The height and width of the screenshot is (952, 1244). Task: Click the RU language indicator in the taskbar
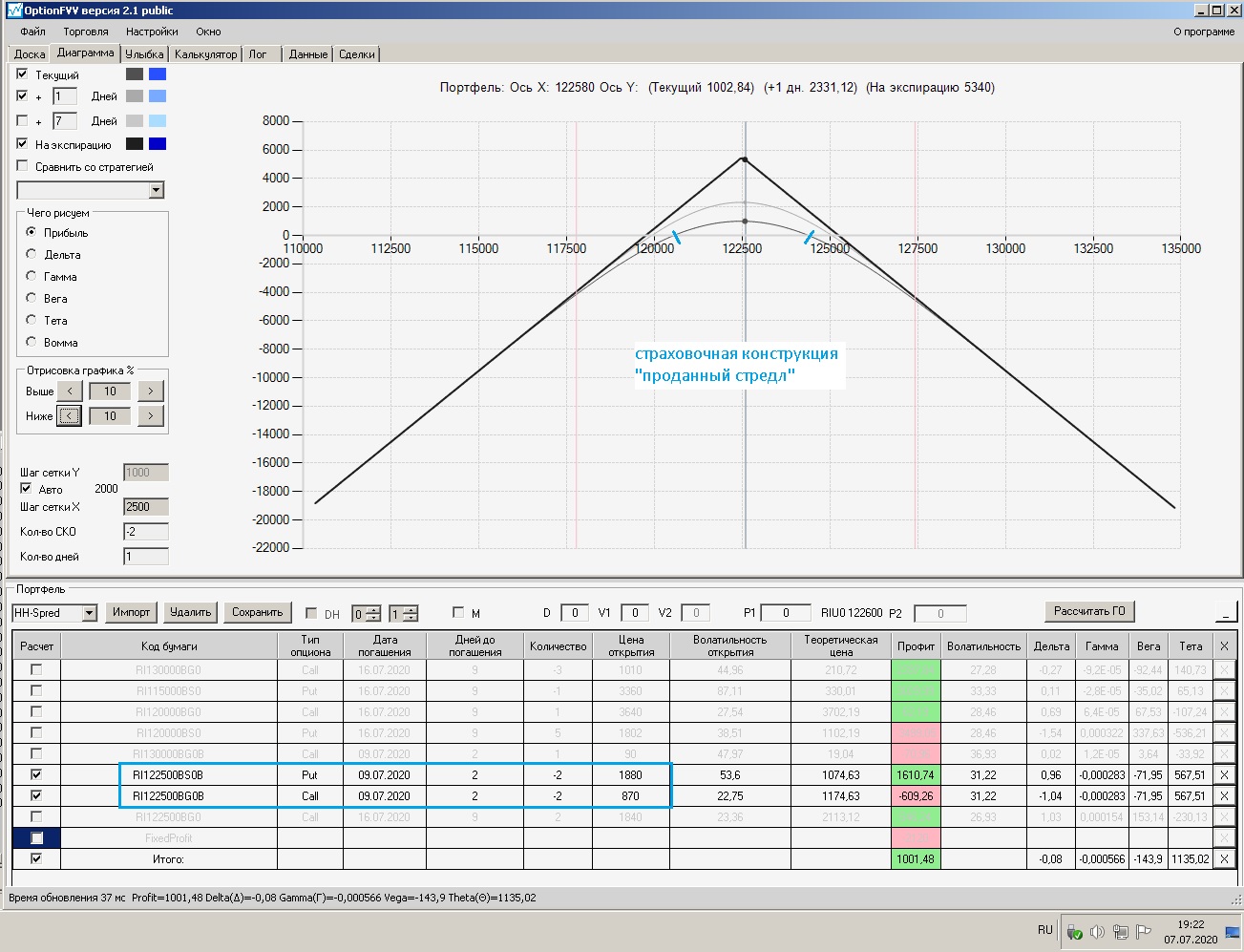tap(1045, 930)
